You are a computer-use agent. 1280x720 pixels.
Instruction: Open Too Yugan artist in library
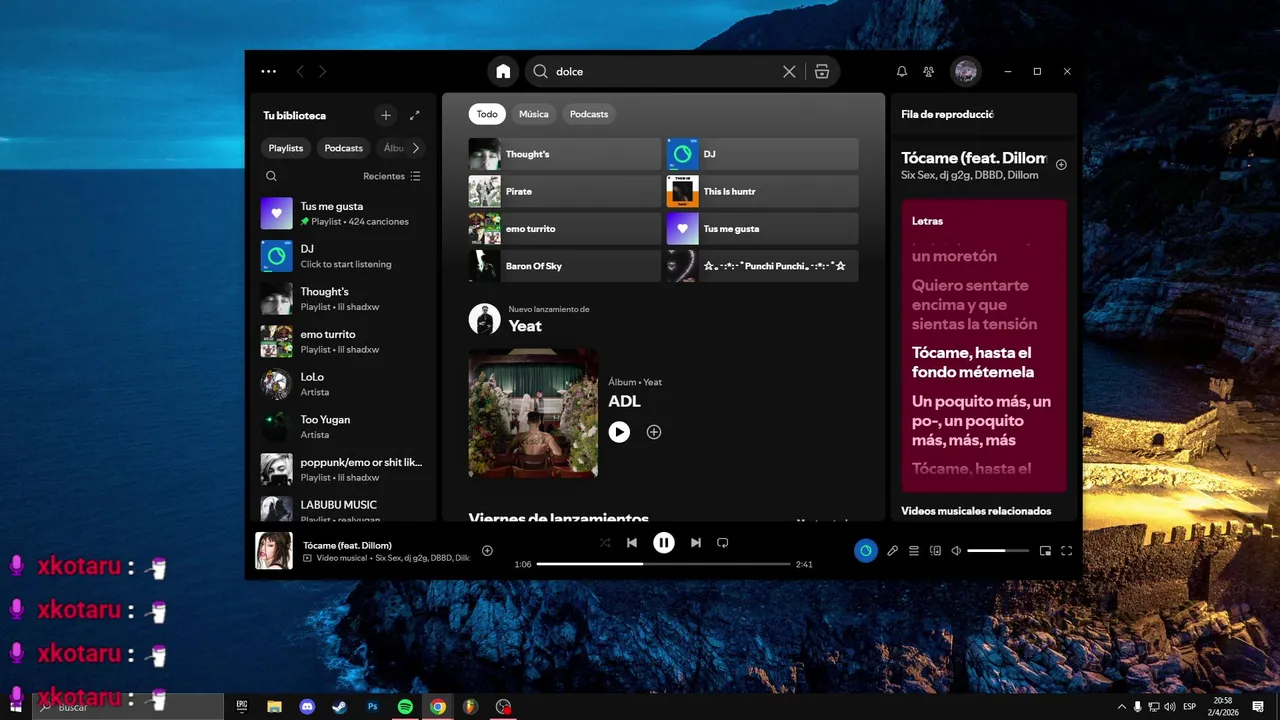pyautogui.click(x=343, y=427)
